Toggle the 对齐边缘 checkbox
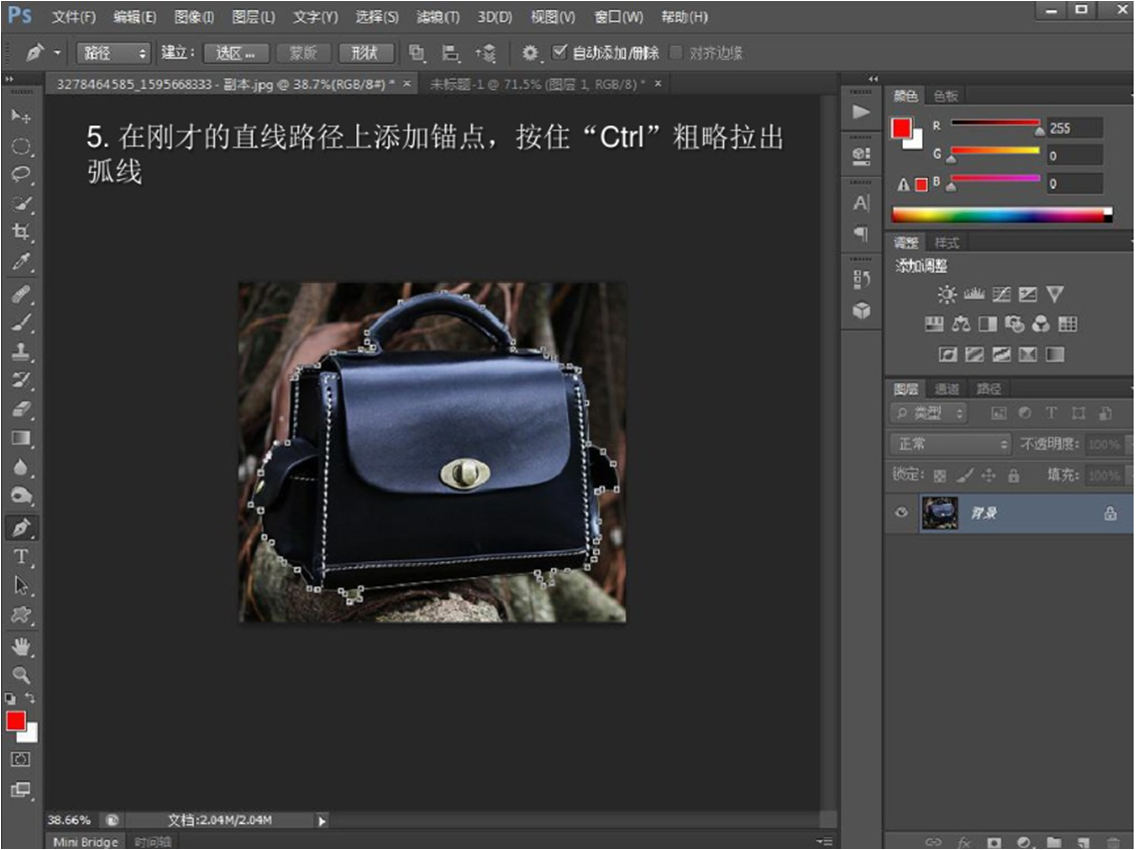Image resolution: width=1136 pixels, height=850 pixels. click(677, 53)
